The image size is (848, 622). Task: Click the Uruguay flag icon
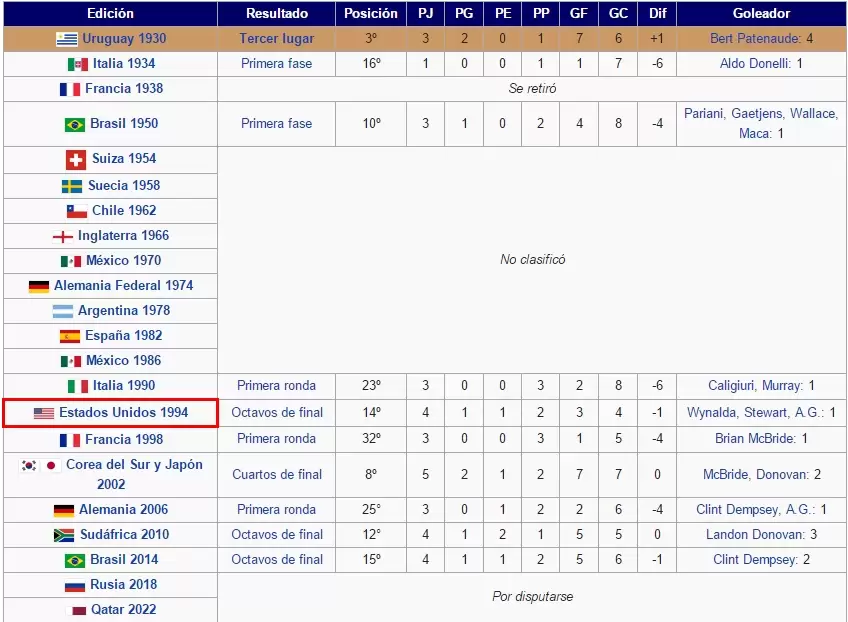point(66,39)
